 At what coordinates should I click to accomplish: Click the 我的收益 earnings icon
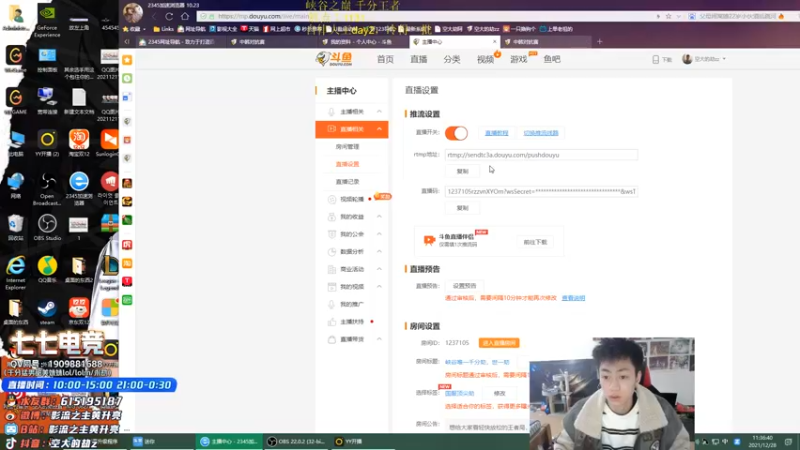[x=332, y=216]
